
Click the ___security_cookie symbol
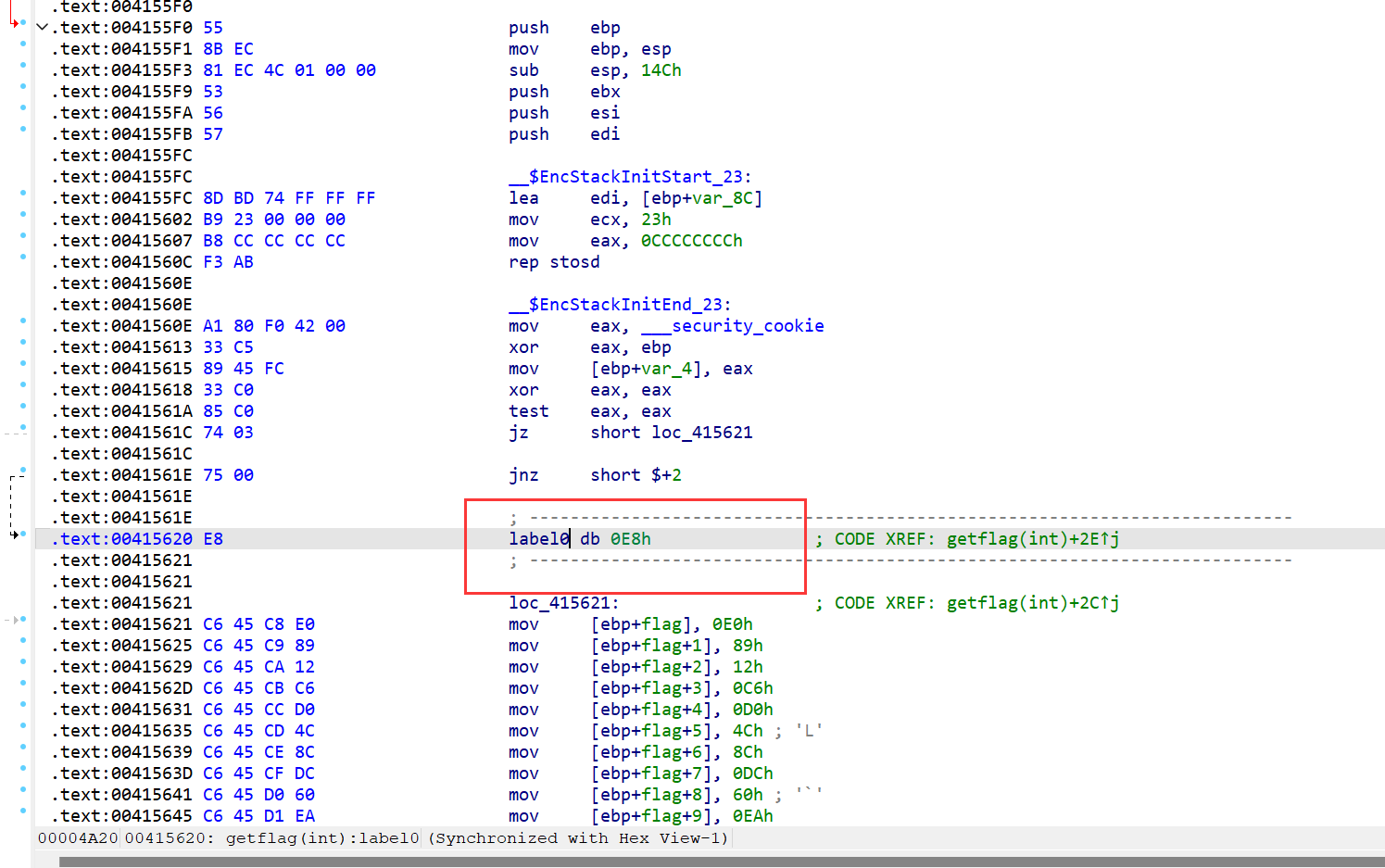[732, 326]
